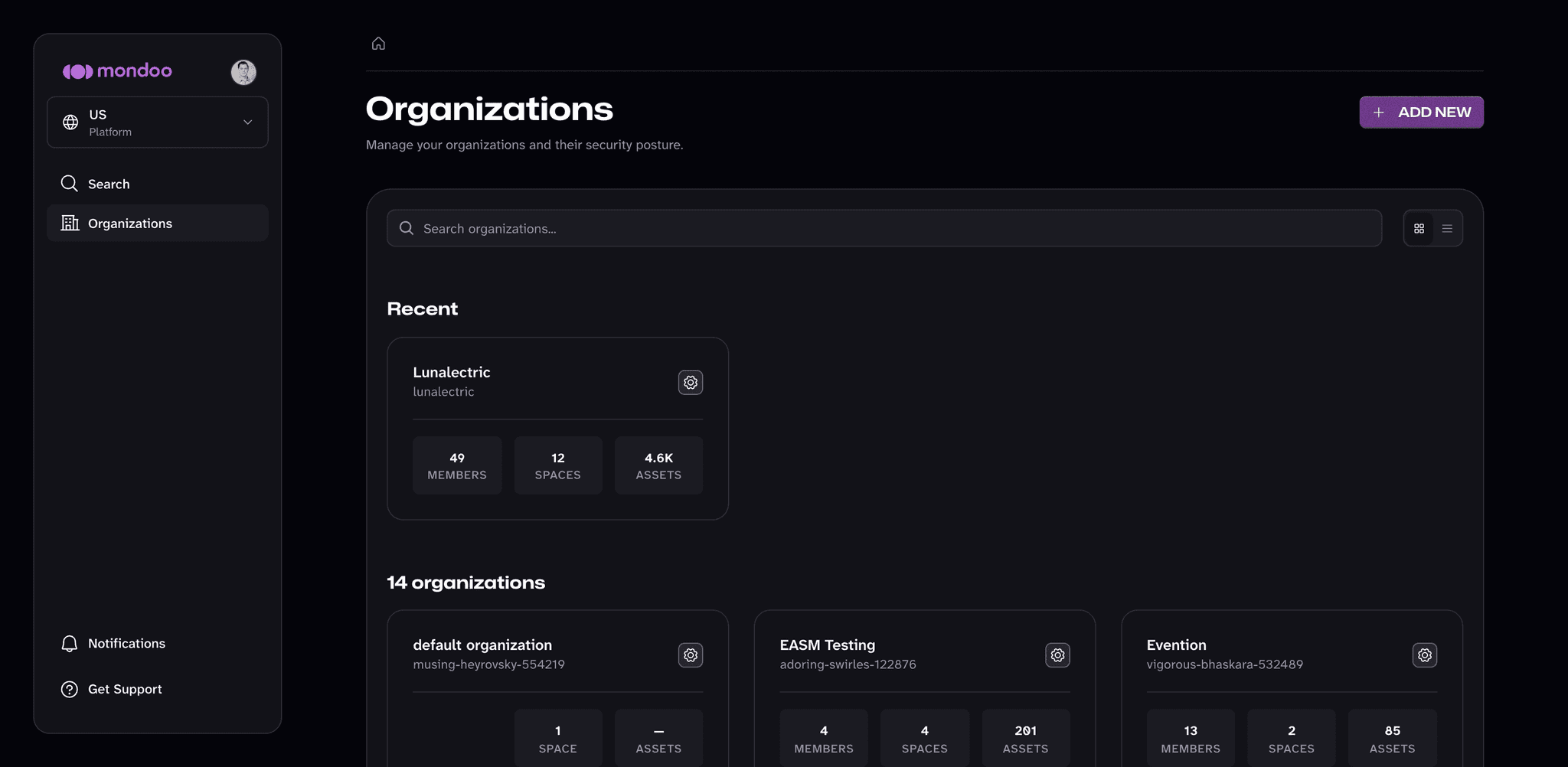This screenshot has width=1568, height=767.
Task: Click the sidebar Search magnifier icon
Action: [70, 184]
